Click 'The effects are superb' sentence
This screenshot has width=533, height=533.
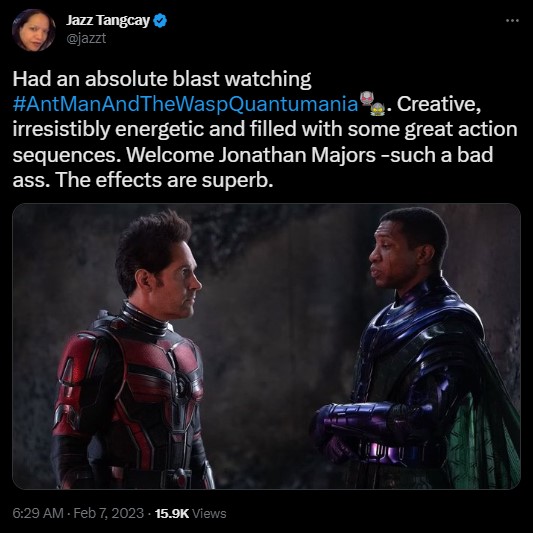coord(164,180)
